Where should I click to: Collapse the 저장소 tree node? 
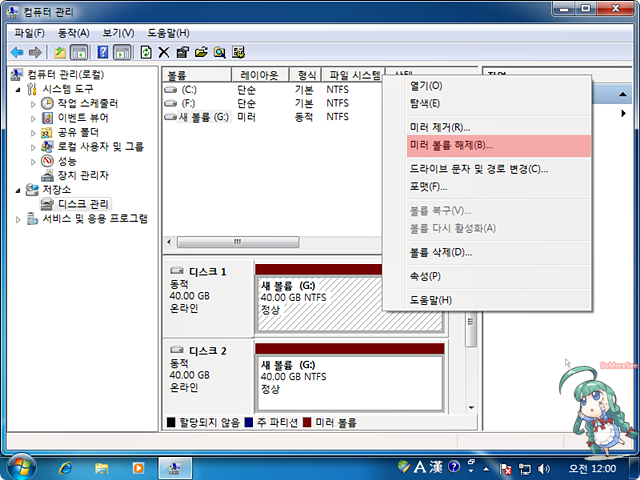click(19, 190)
